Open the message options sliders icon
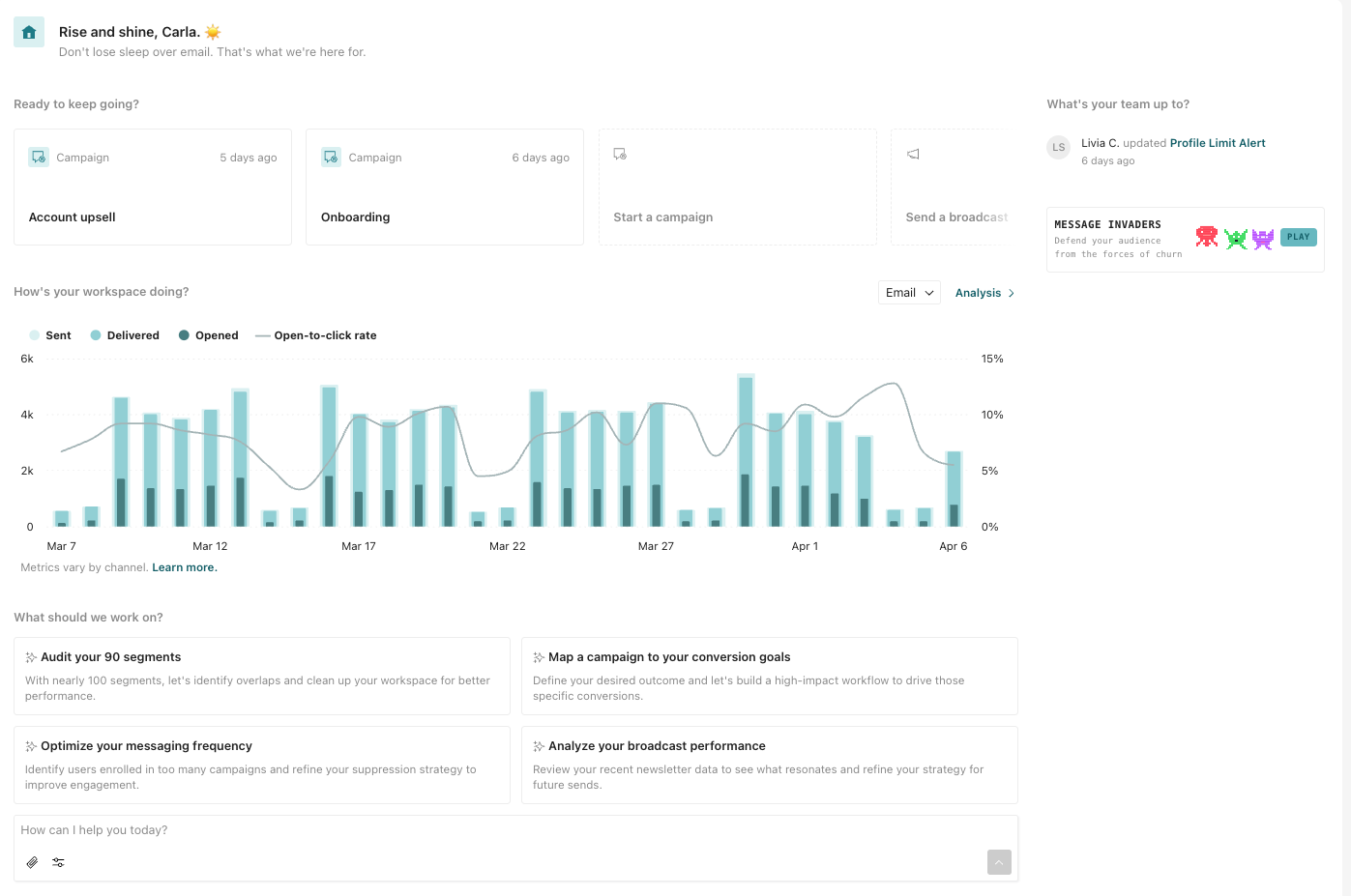1351x896 pixels. coord(58,861)
